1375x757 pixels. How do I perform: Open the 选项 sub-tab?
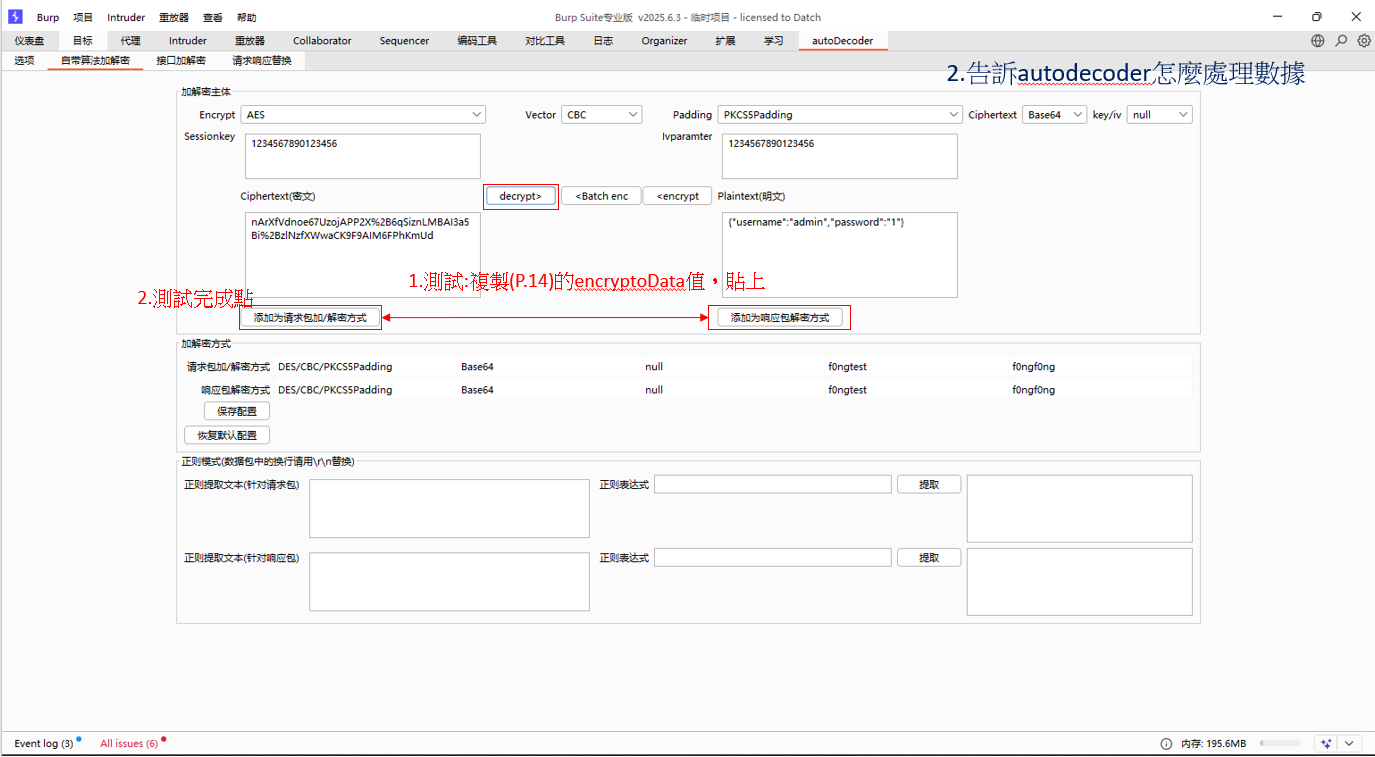point(24,61)
